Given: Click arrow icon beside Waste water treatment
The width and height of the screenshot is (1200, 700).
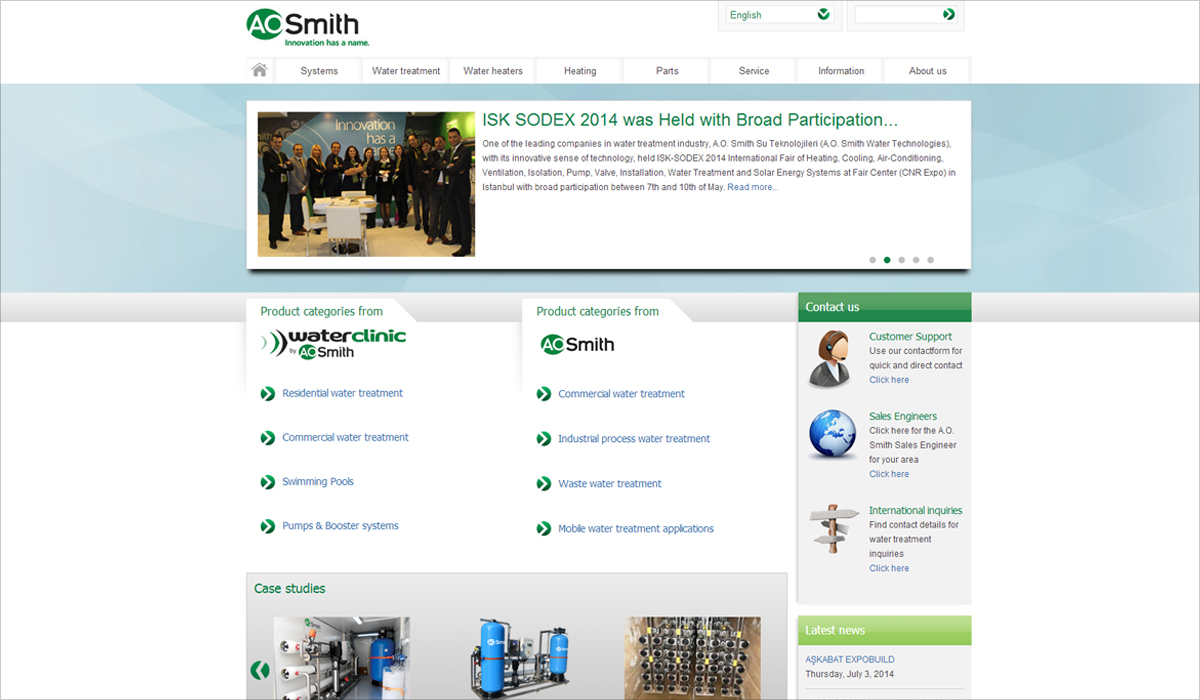Looking at the screenshot, I should click(x=544, y=484).
